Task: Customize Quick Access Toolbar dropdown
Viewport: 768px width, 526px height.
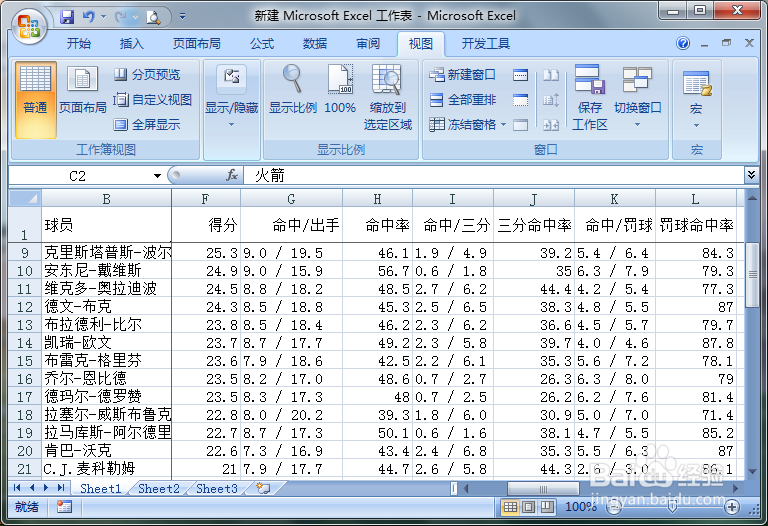Action: [x=182, y=17]
